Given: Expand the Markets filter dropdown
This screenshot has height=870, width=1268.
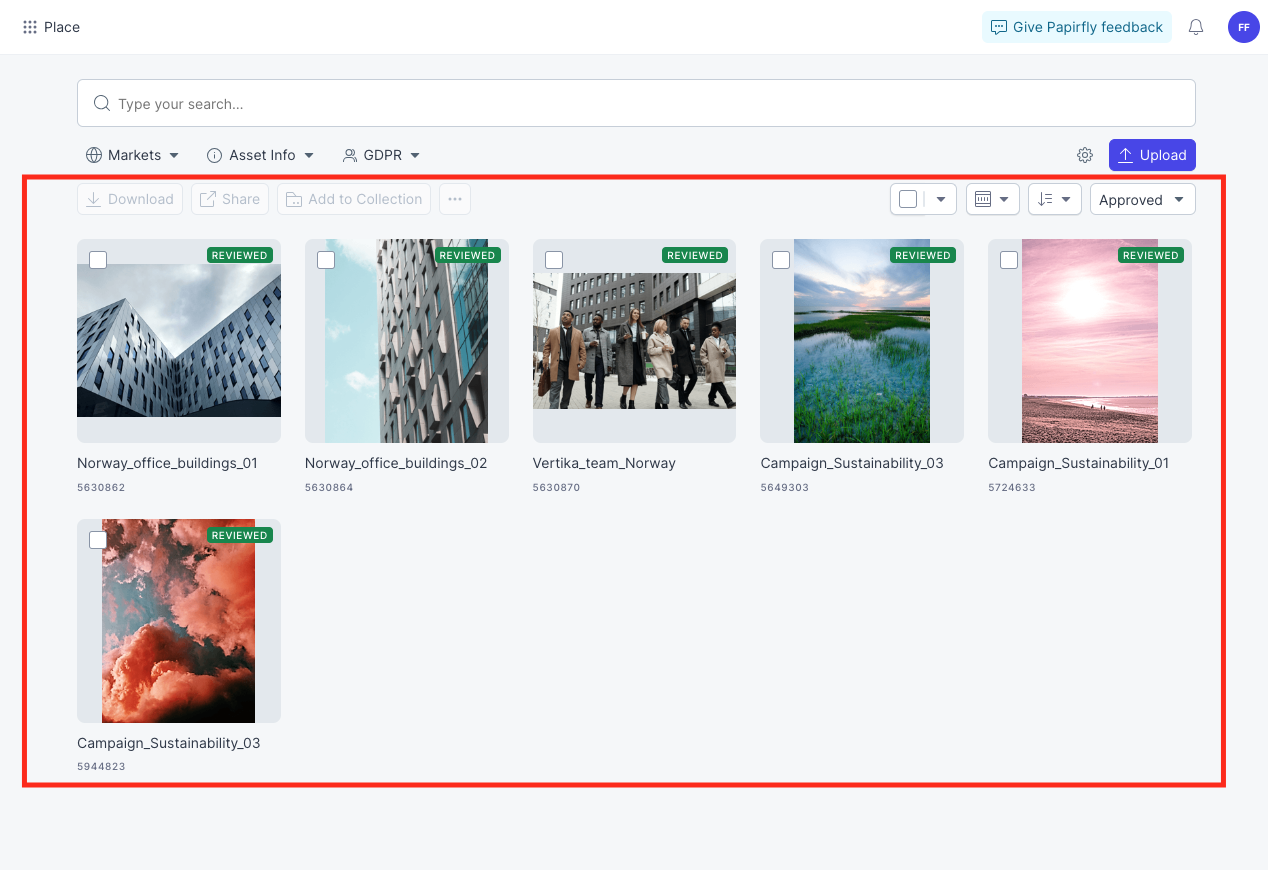Looking at the screenshot, I should 133,155.
